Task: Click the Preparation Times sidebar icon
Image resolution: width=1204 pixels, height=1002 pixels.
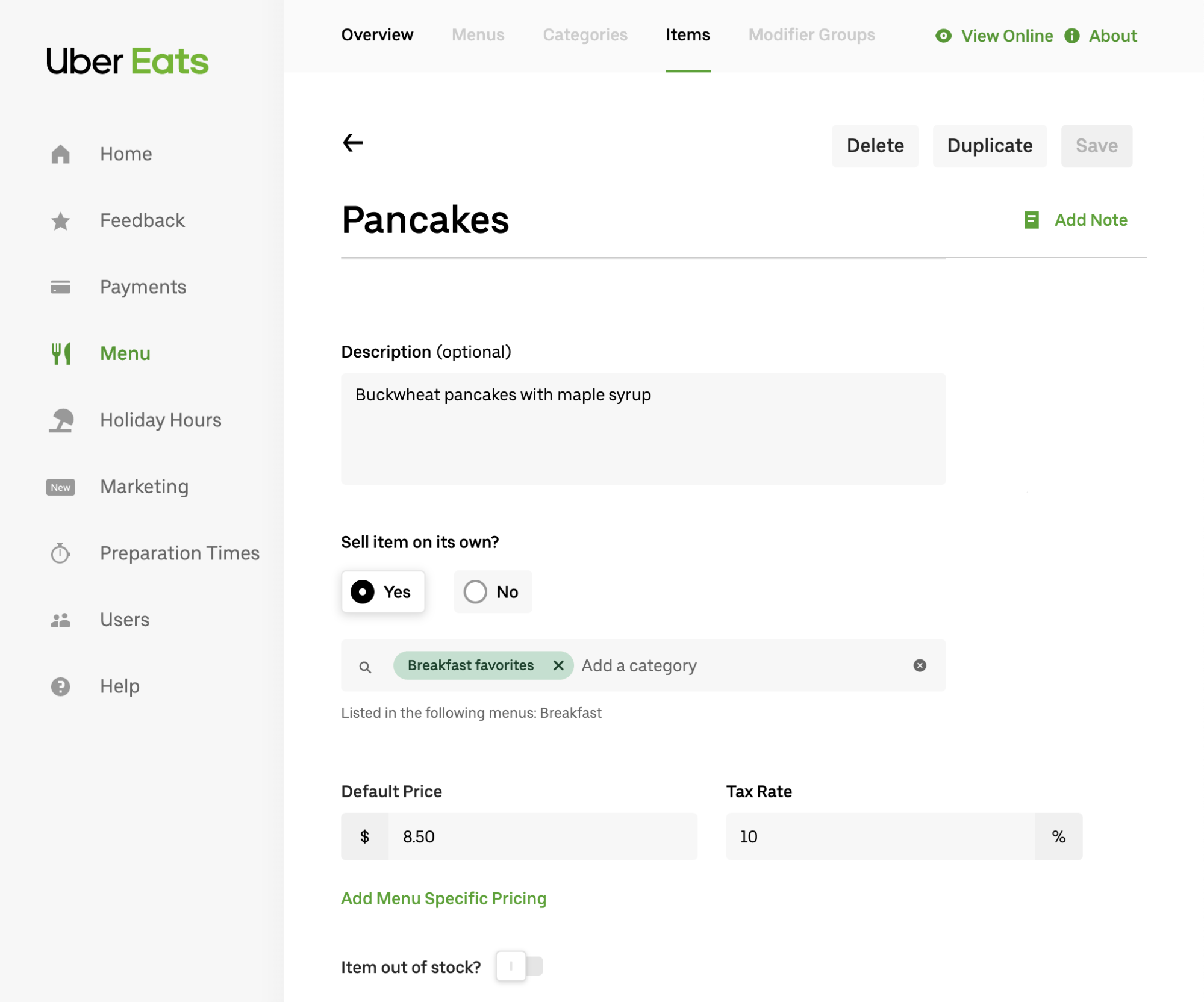Action: (x=63, y=553)
